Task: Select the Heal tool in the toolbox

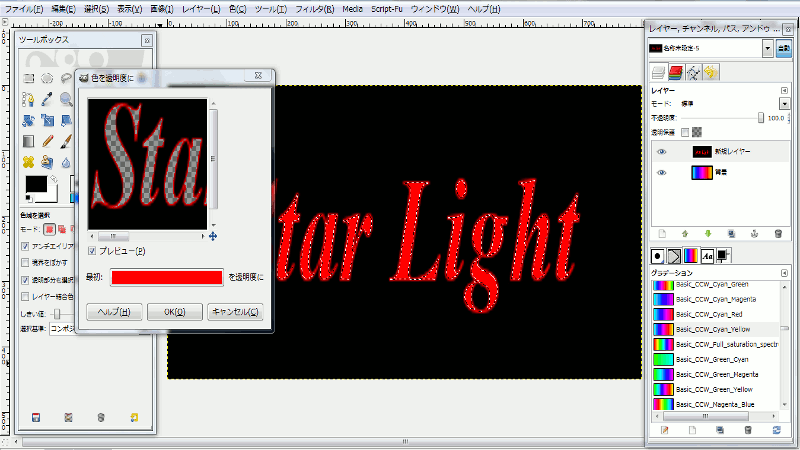Action: click(29, 162)
